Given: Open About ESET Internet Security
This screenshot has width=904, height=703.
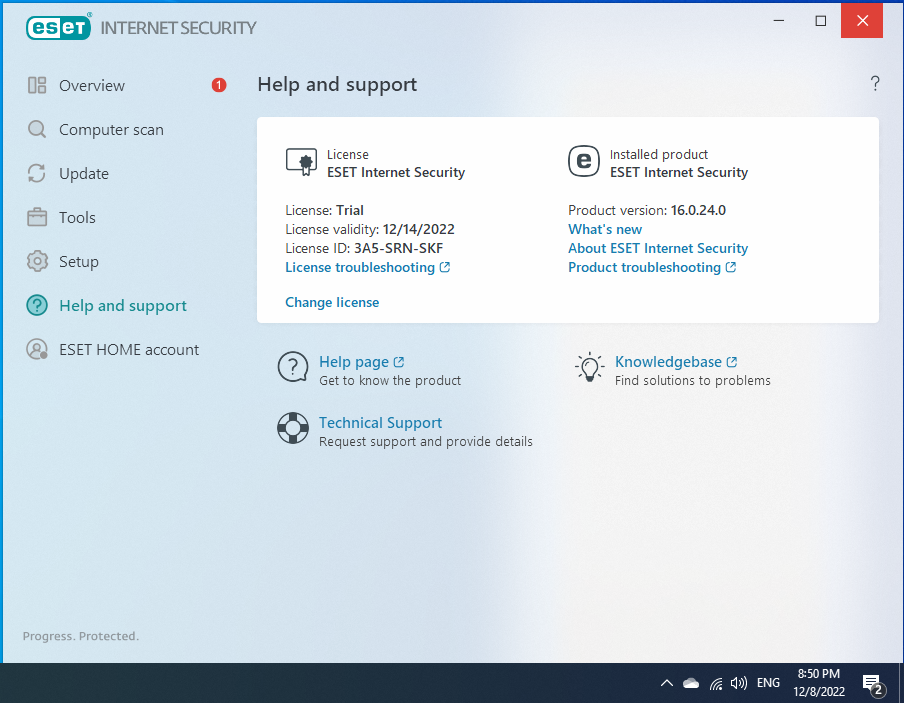Looking at the screenshot, I should coord(658,248).
